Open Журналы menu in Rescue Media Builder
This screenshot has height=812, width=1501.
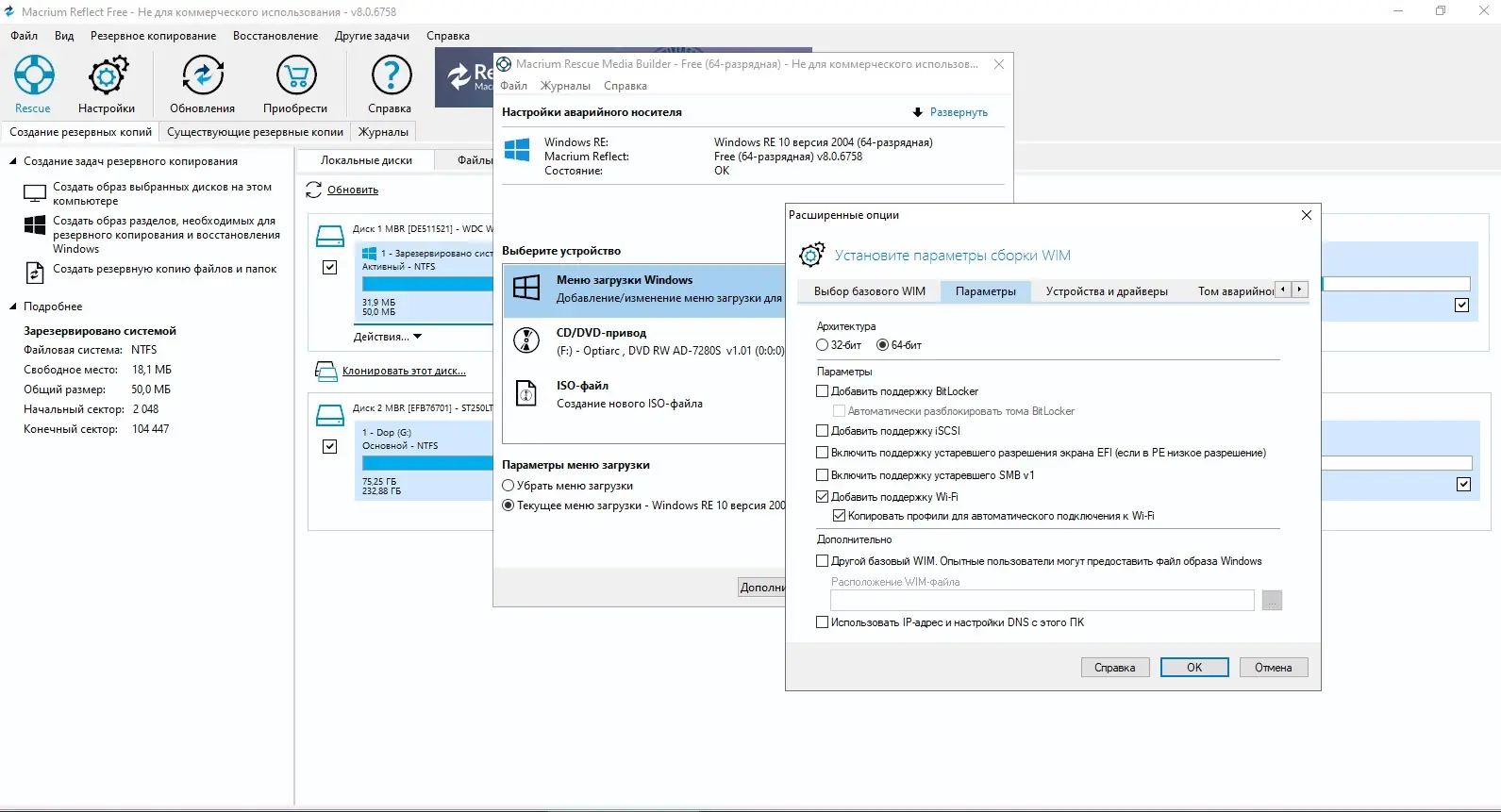pyautogui.click(x=565, y=86)
